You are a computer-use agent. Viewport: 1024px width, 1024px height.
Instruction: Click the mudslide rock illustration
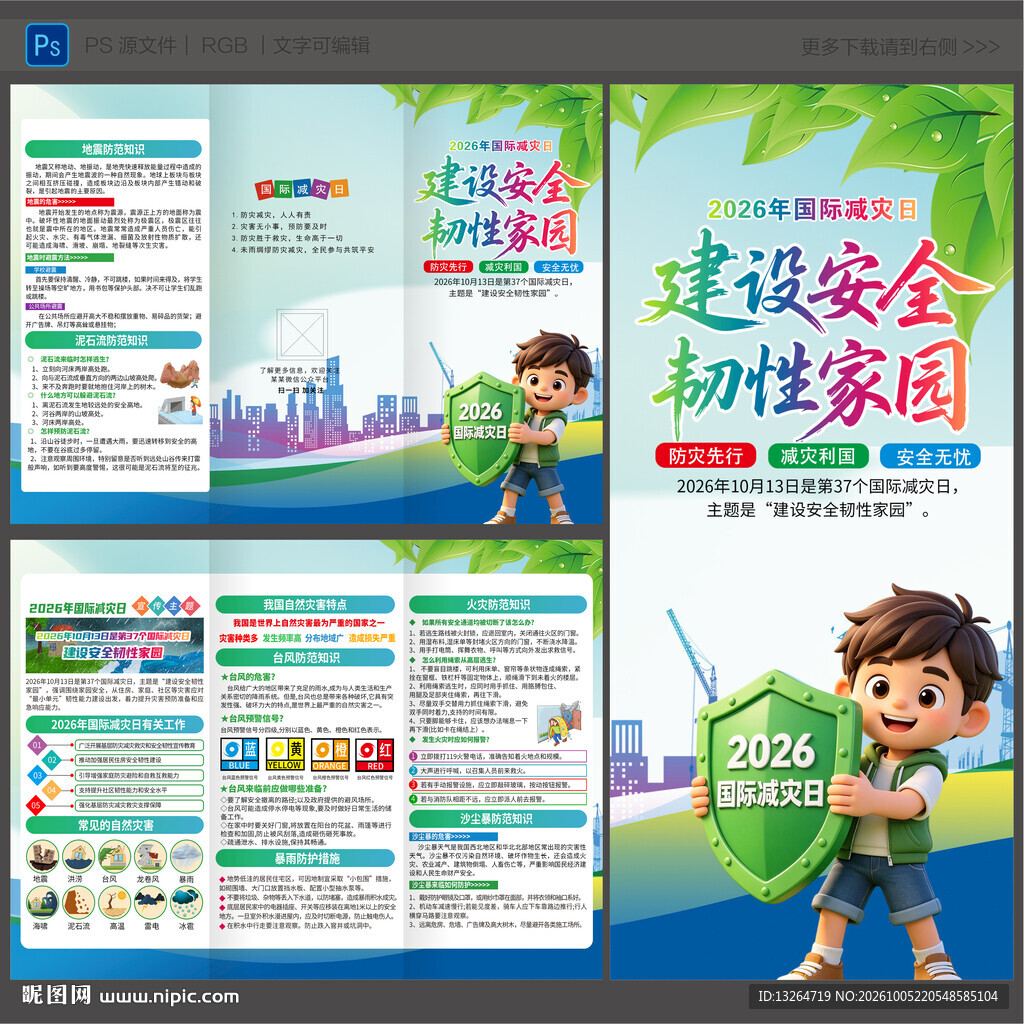click(180, 374)
